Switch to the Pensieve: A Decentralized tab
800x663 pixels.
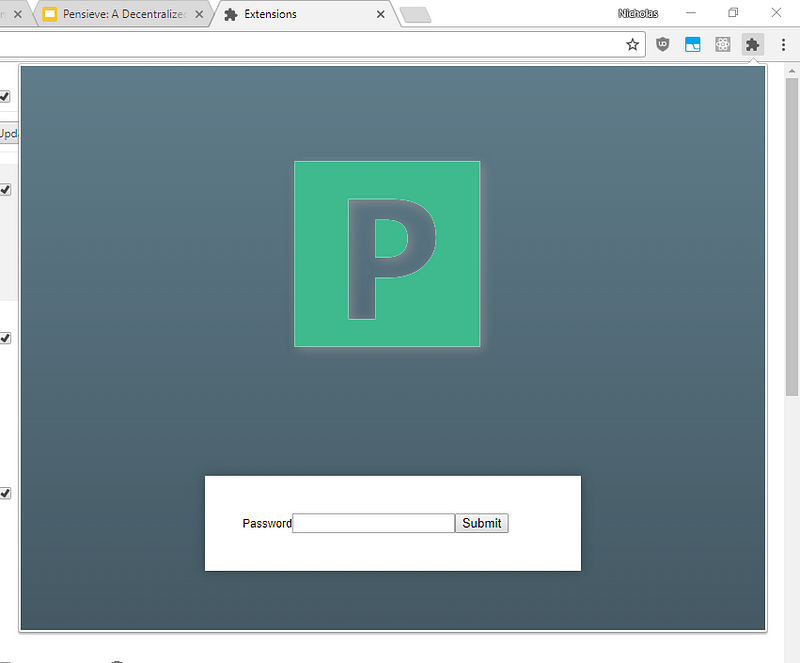click(x=122, y=14)
